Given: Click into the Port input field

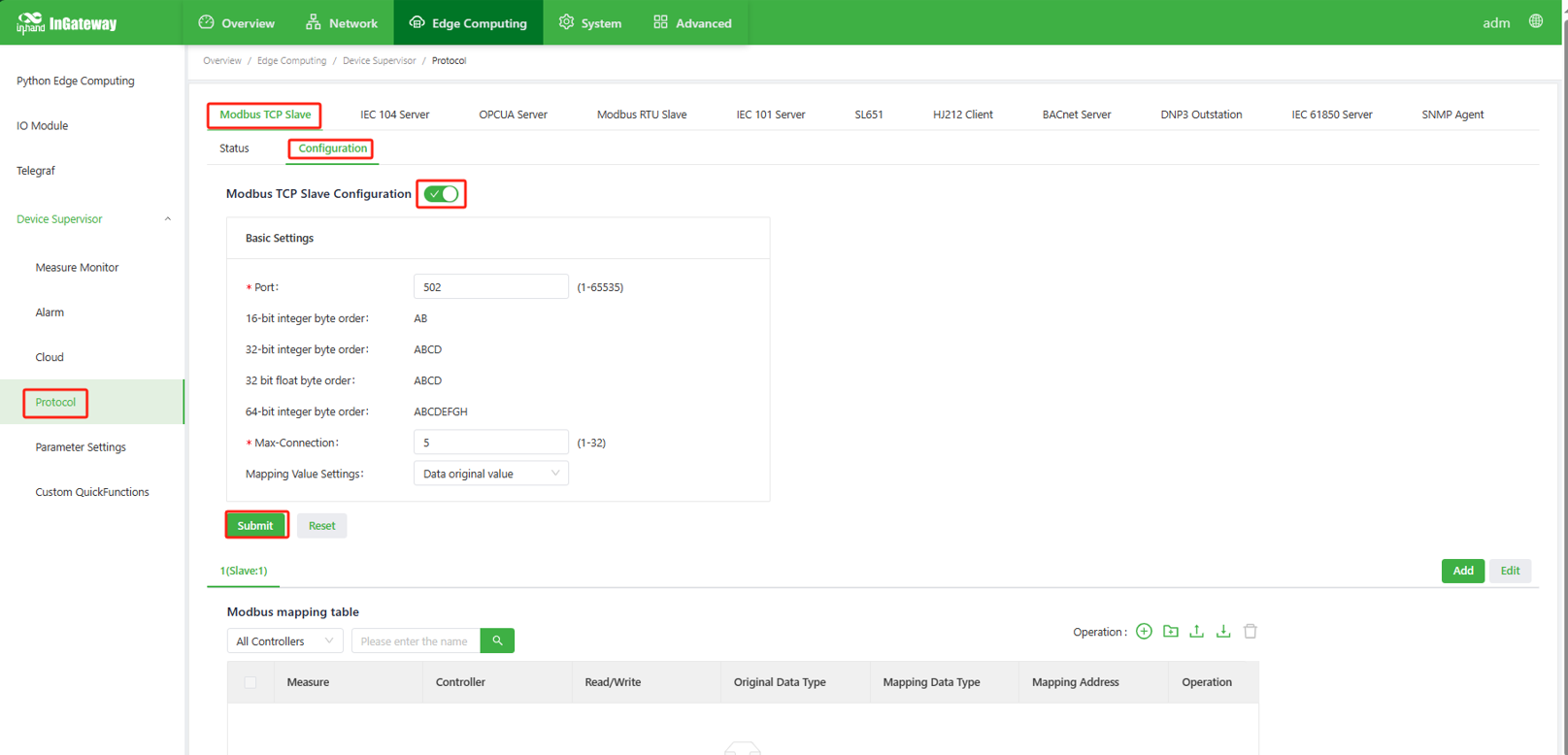Looking at the screenshot, I should 490,287.
